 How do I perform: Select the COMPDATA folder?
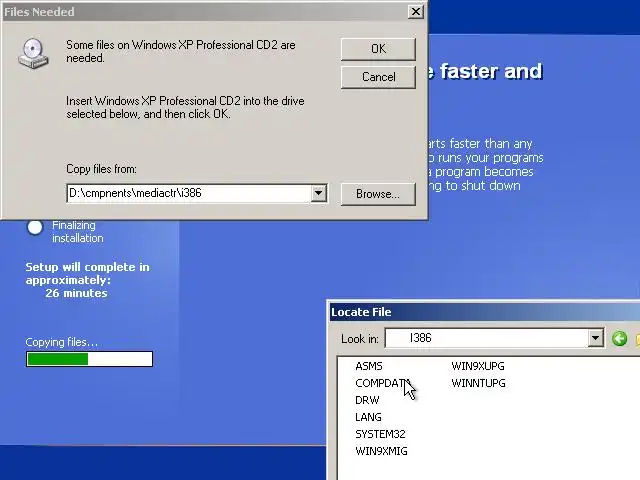pyautogui.click(x=382, y=383)
